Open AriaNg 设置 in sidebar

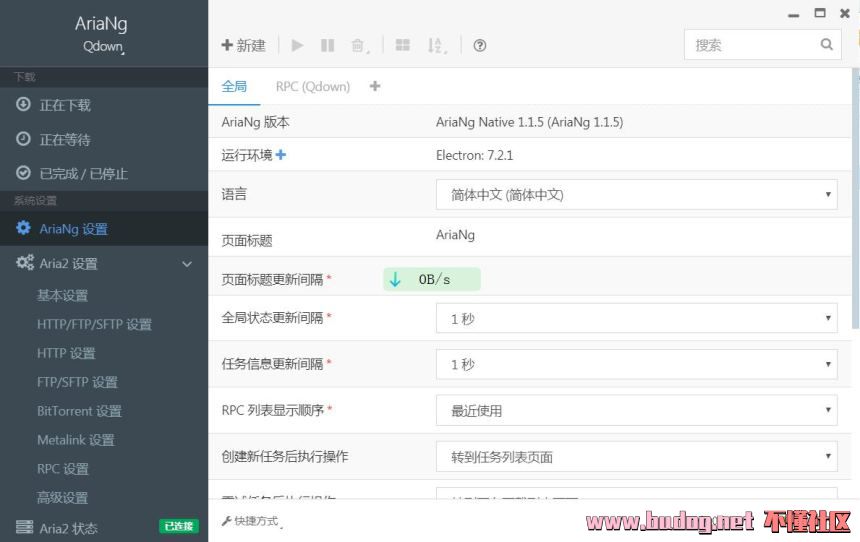(x=104, y=229)
